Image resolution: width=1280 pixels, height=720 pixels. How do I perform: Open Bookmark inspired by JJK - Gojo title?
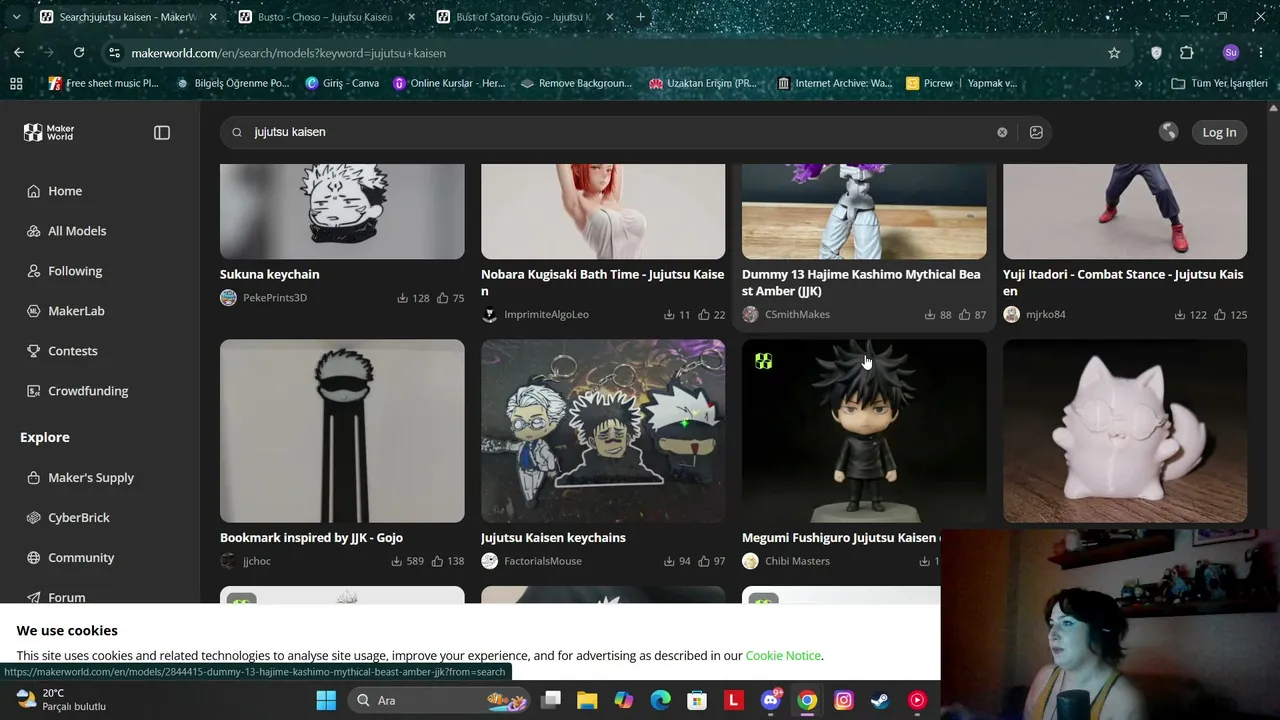311,538
